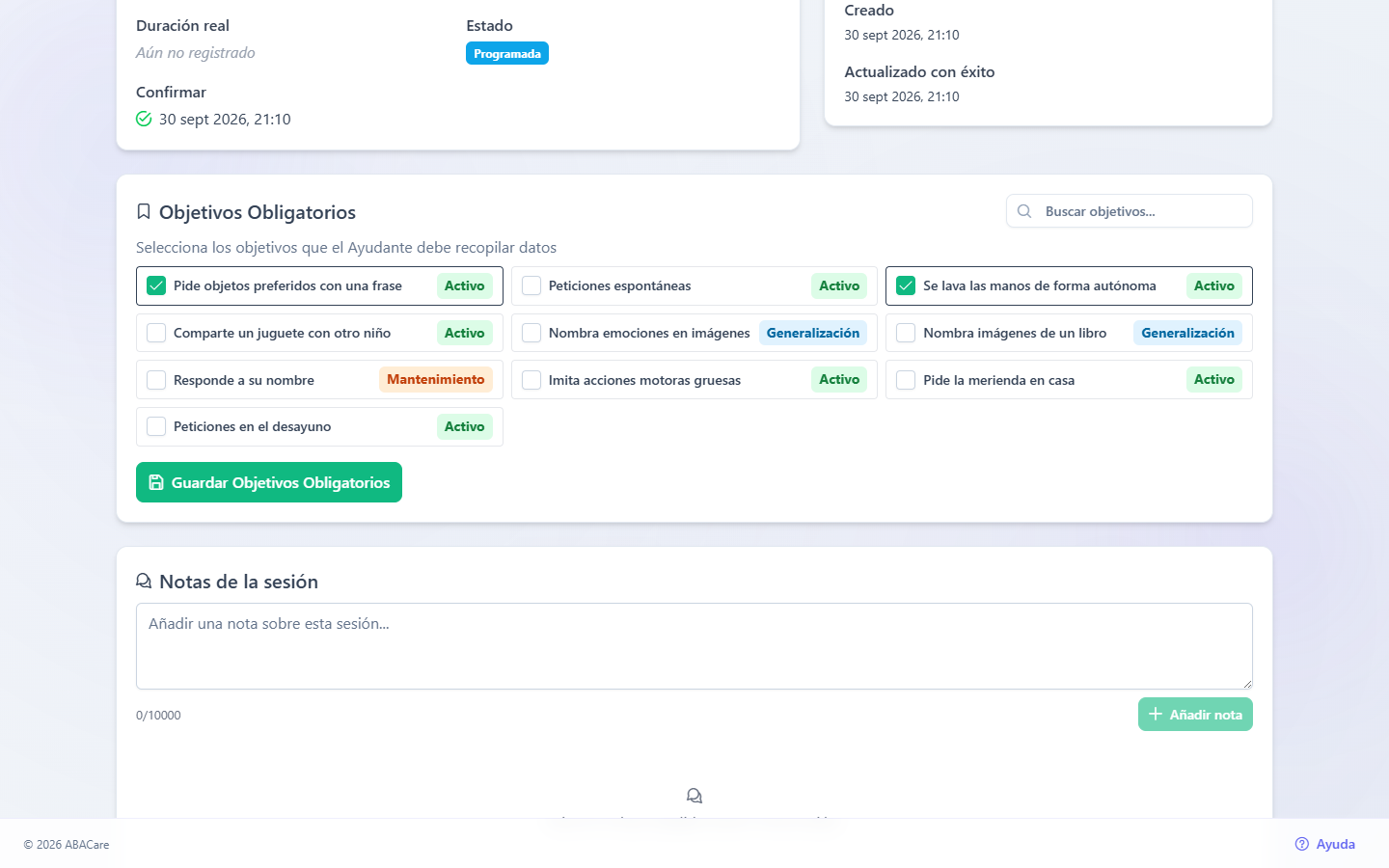Click Generalización badge for Nombra imágenes de un libro
1389x868 pixels.
click(1187, 333)
